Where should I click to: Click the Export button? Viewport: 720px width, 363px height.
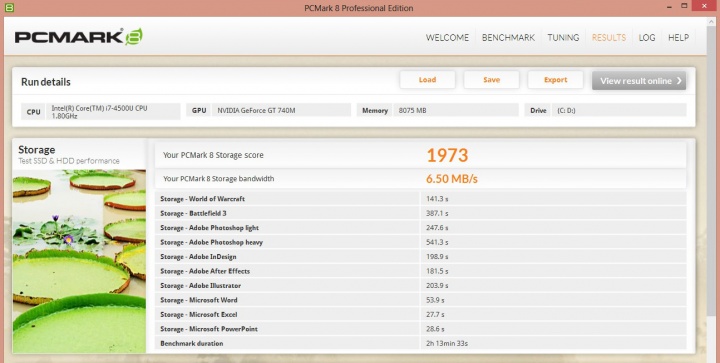pyautogui.click(x=556, y=80)
